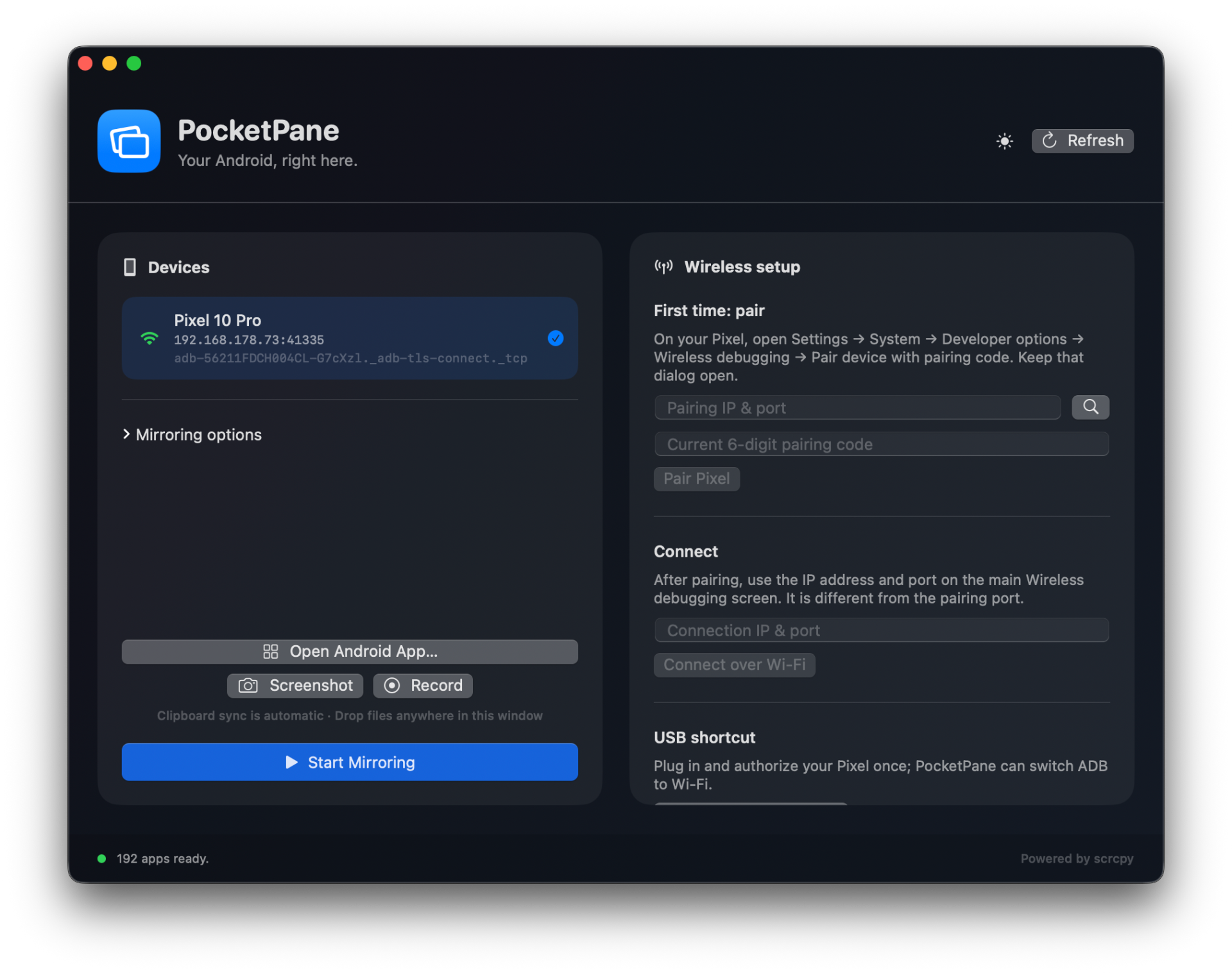Viewport: 1232px width, 973px height.
Task: Minimize the window with yellow button
Action: [x=110, y=63]
